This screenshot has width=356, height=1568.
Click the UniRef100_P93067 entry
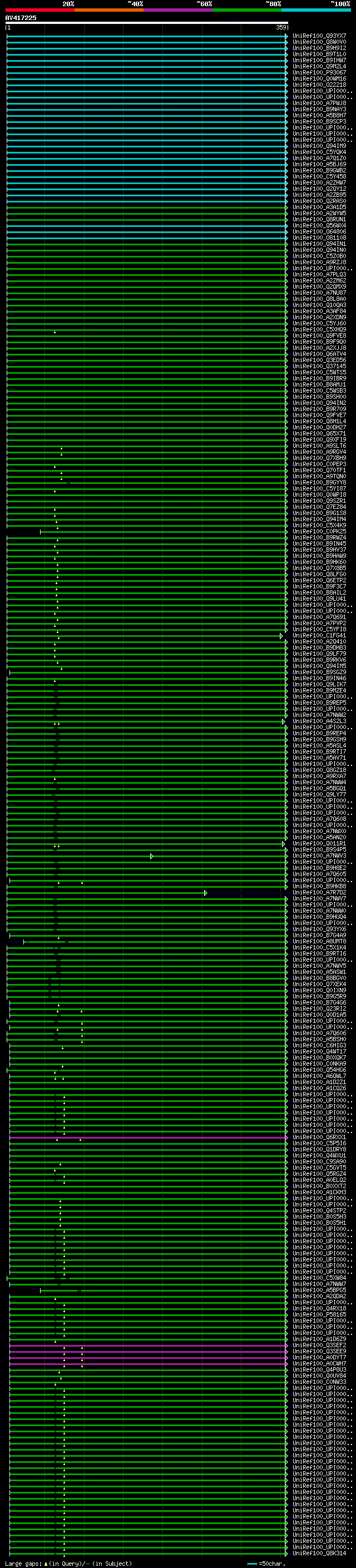pyautogui.click(x=319, y=72)
